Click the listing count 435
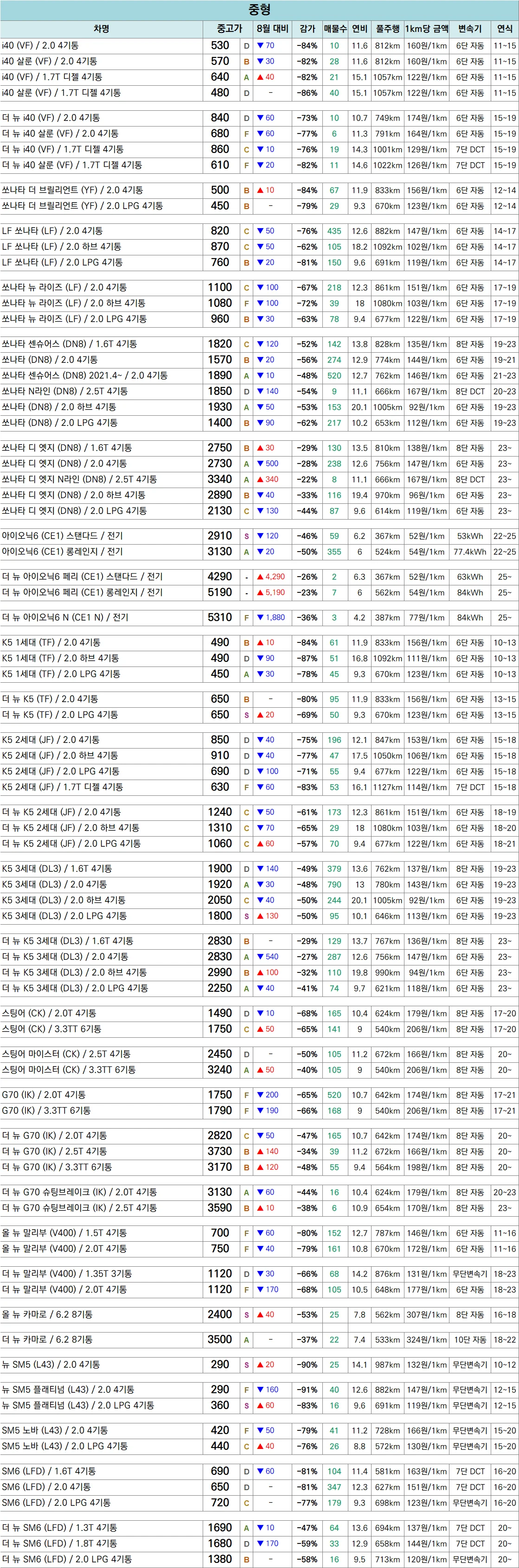Viewport: 519px width, 1568px height. pyautogui.click(x=334, y=231)
